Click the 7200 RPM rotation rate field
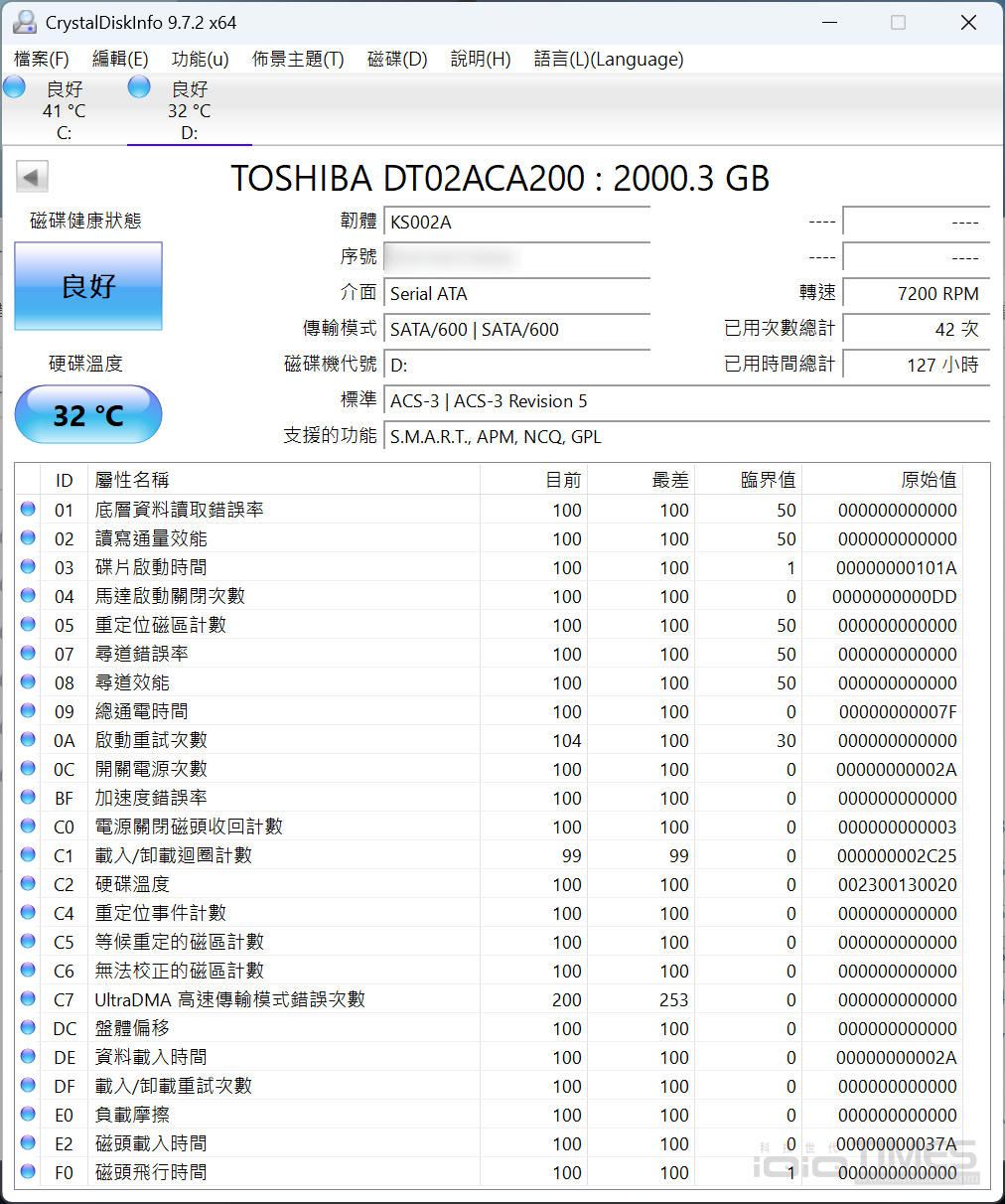 coord(916,294)
